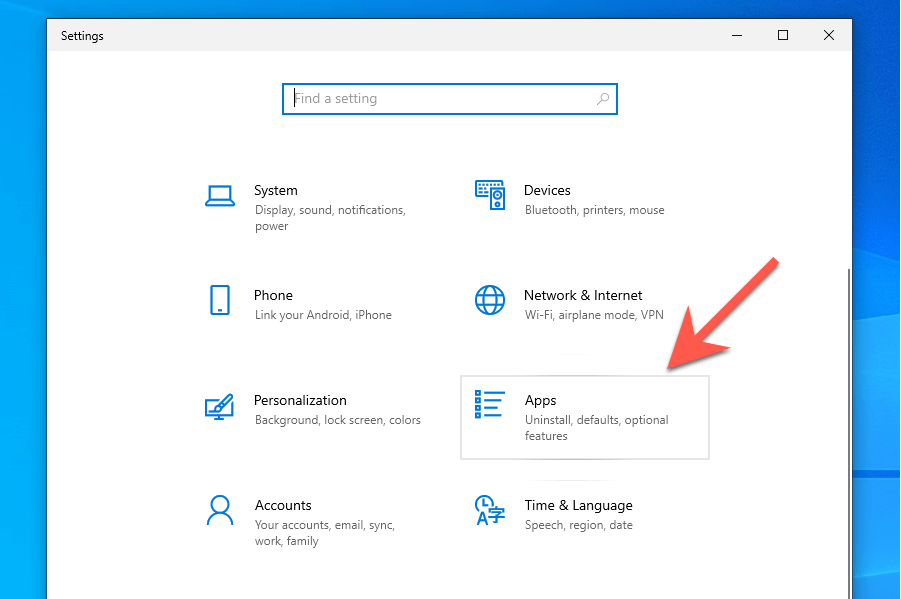This screenshot has width=901, height=599.
Task: Click 'Background, lock screen, colors' description
Action: [x=337, y=420]
